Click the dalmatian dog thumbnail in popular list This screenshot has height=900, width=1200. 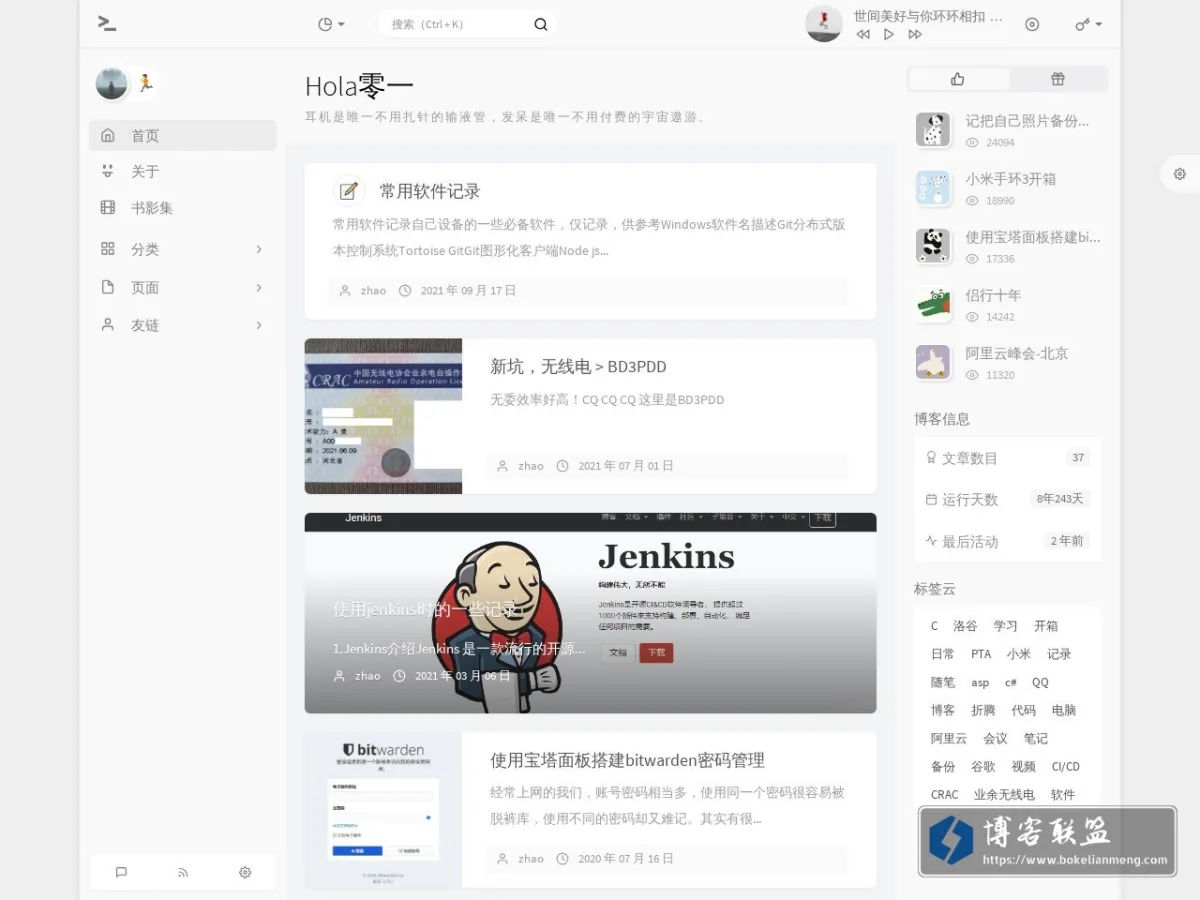[x=933, y=130]
